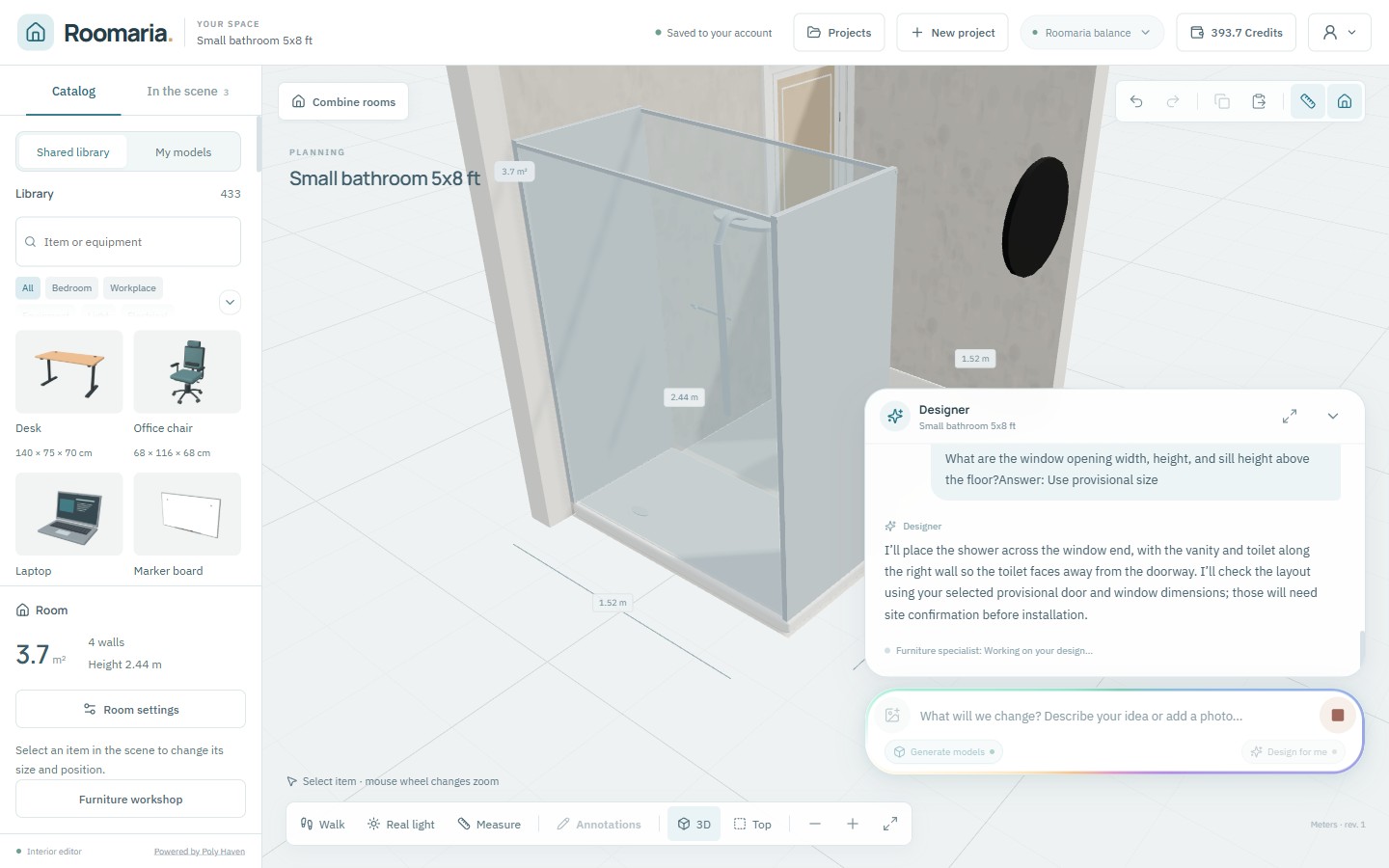Click the Roomaria home logo icon

(36, 32)
